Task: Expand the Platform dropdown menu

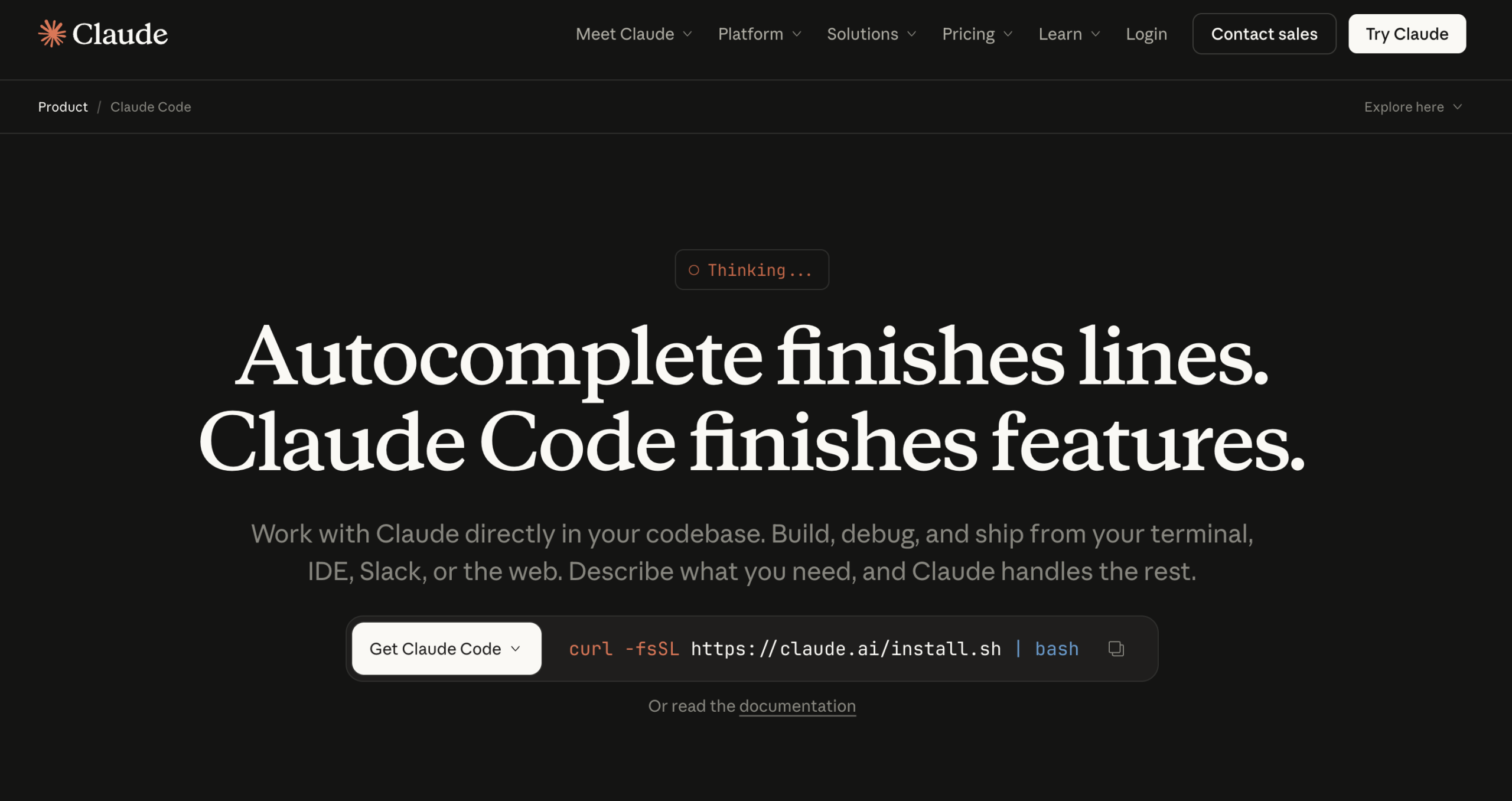Action: (751, 34)
